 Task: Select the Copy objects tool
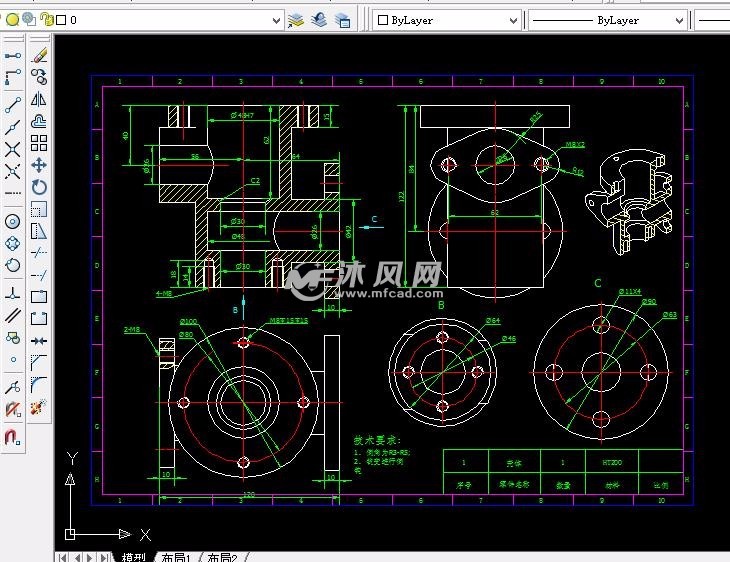click(x=39, y=77)
